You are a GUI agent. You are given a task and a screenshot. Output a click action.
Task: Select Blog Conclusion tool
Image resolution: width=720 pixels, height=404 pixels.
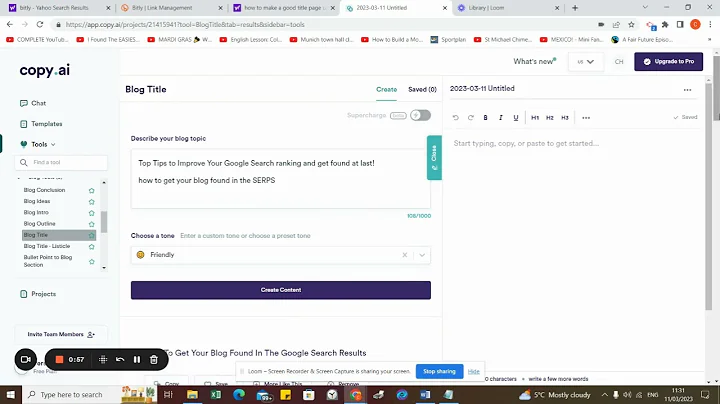click(x=45, y=190)
